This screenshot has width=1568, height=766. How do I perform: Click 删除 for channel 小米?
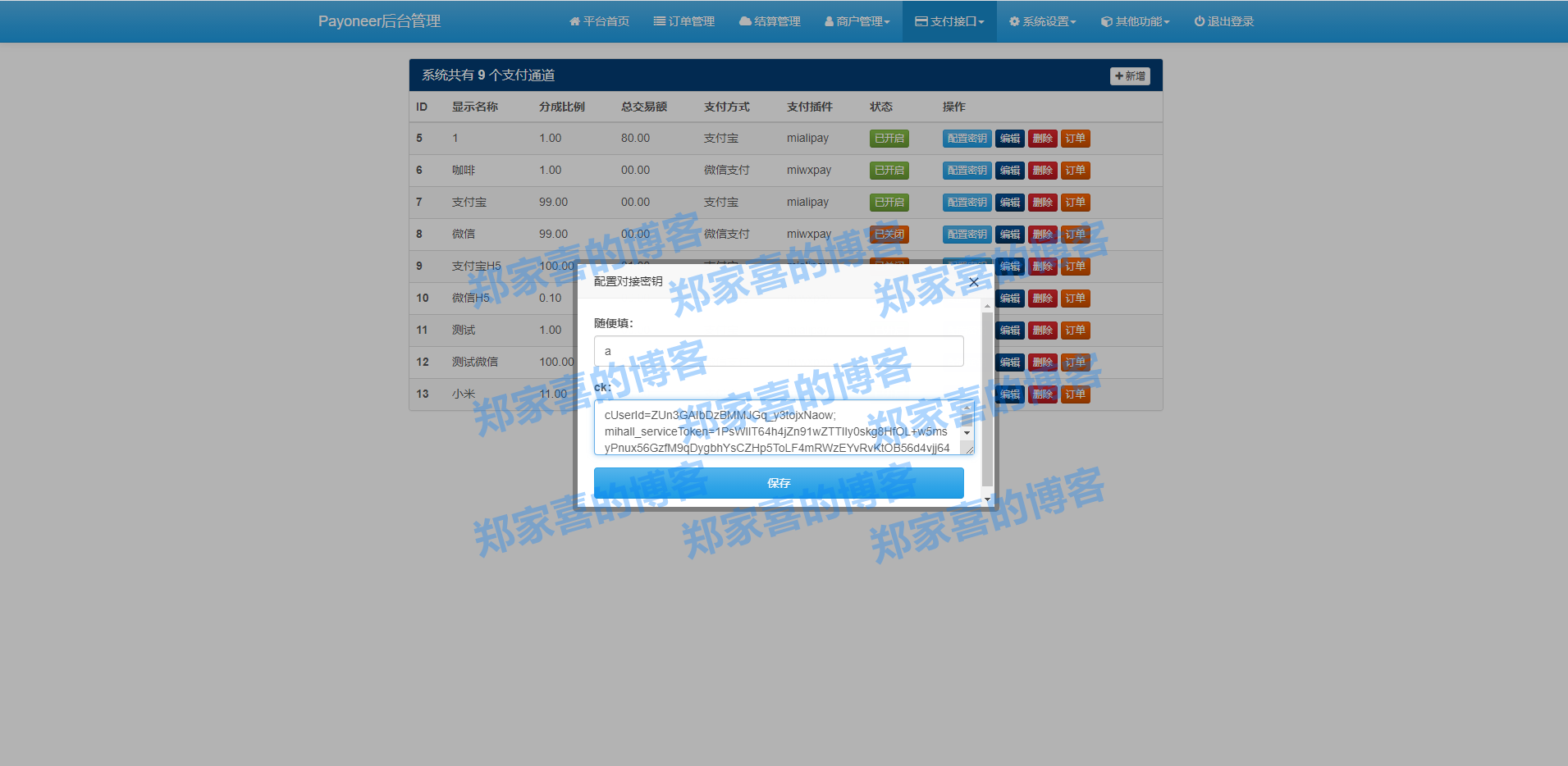tap(1042, 394)
